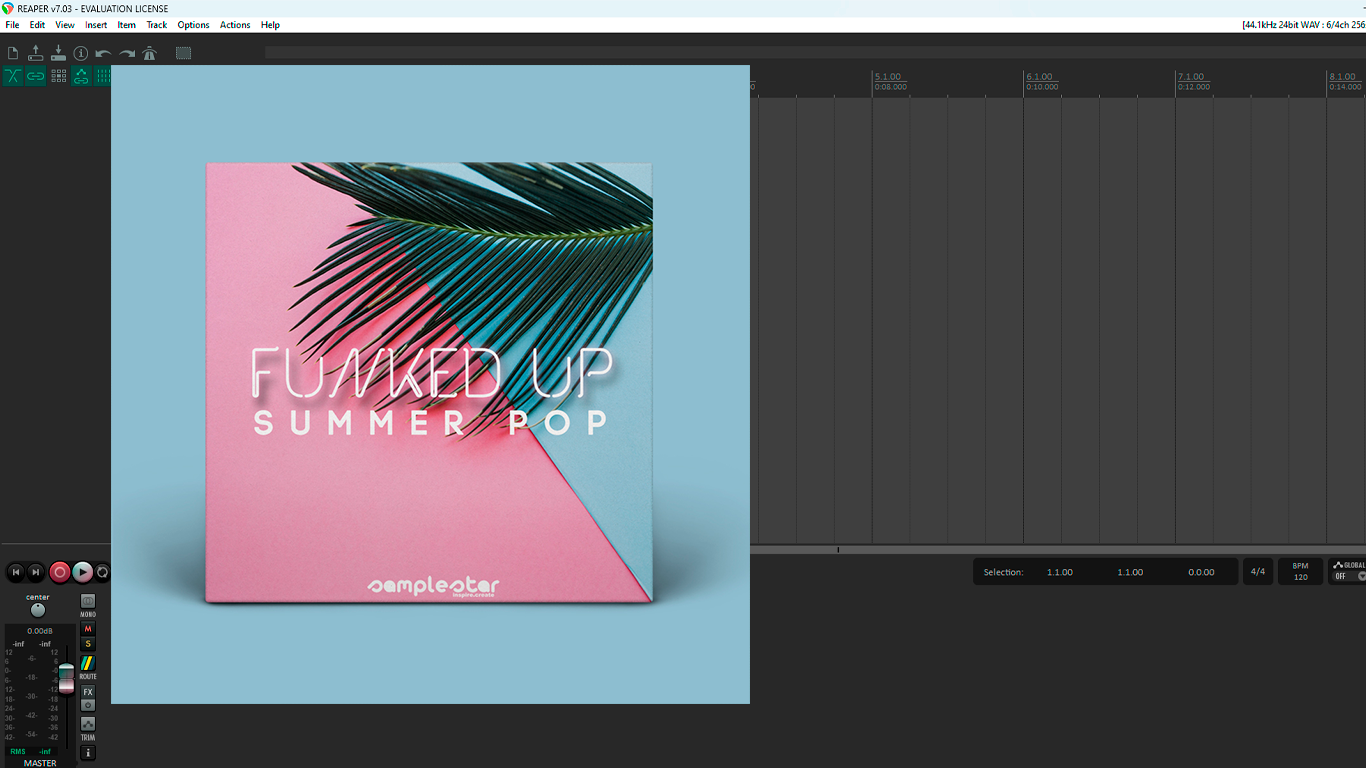Solo the master track

pyautogui.click(x=88, y=644)
